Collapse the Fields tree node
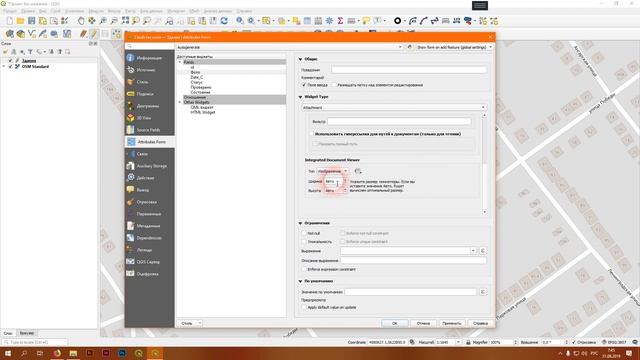The width and height of the screenshot is (640, 360). click(x=180, y=62)
